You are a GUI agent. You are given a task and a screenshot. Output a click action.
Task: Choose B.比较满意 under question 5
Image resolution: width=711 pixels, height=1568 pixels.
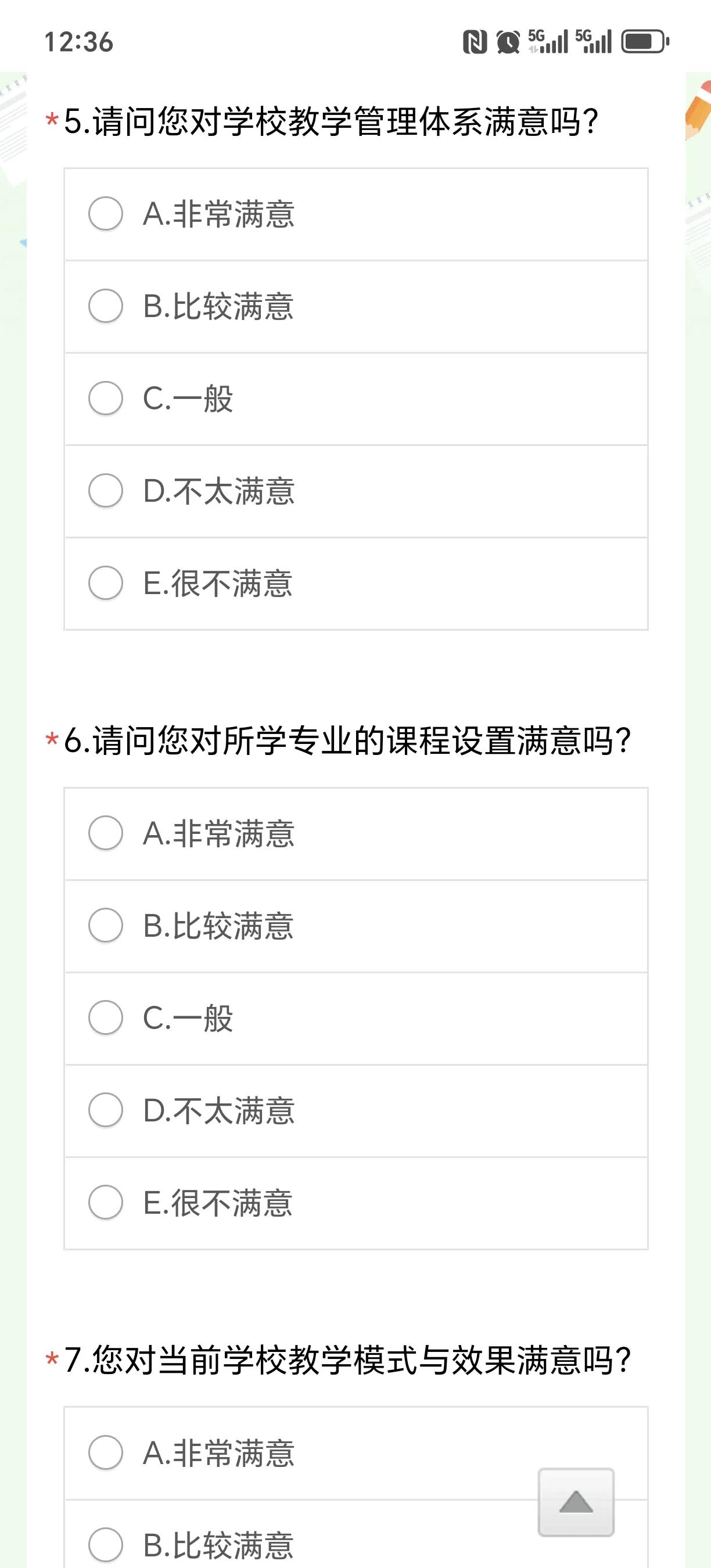pos(356,307)
